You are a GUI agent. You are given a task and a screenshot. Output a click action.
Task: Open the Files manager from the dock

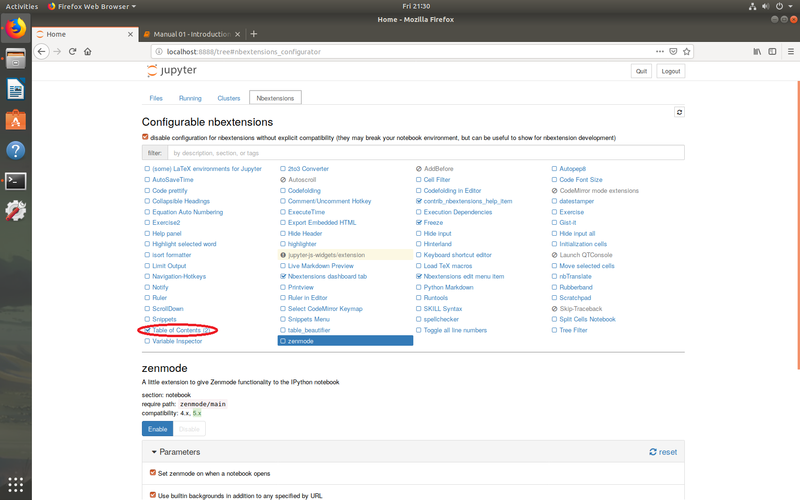(x=16, y=60)
